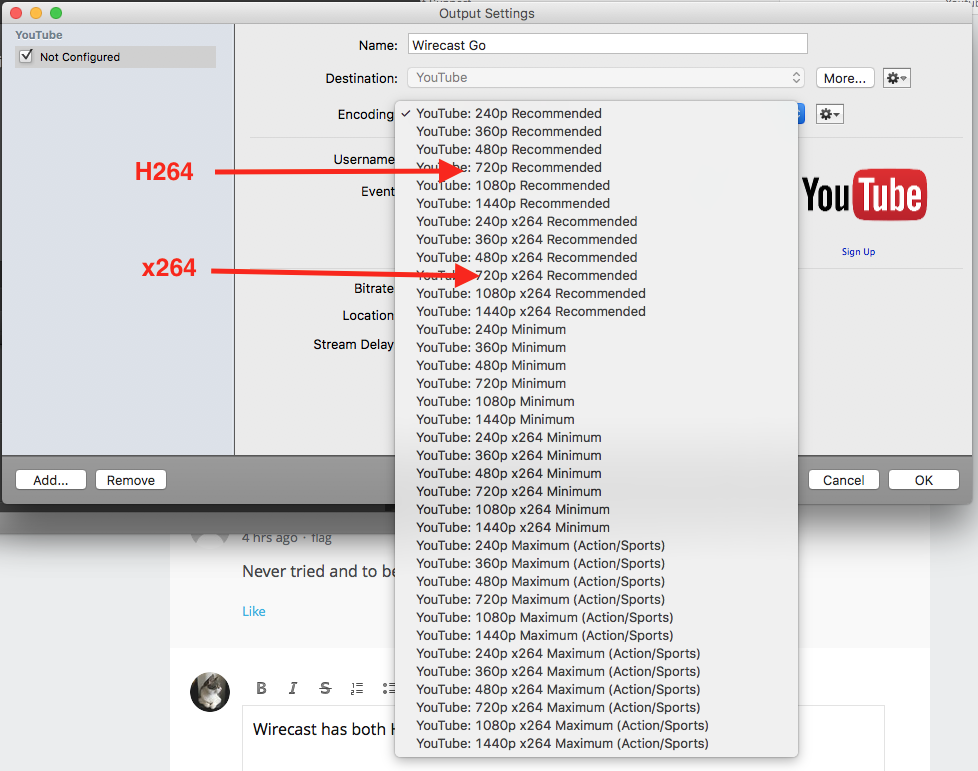The width and height of the screenshot is (978, 771).
Task: Select YouTube: 360p Recommended
Action: pos(596,132)
